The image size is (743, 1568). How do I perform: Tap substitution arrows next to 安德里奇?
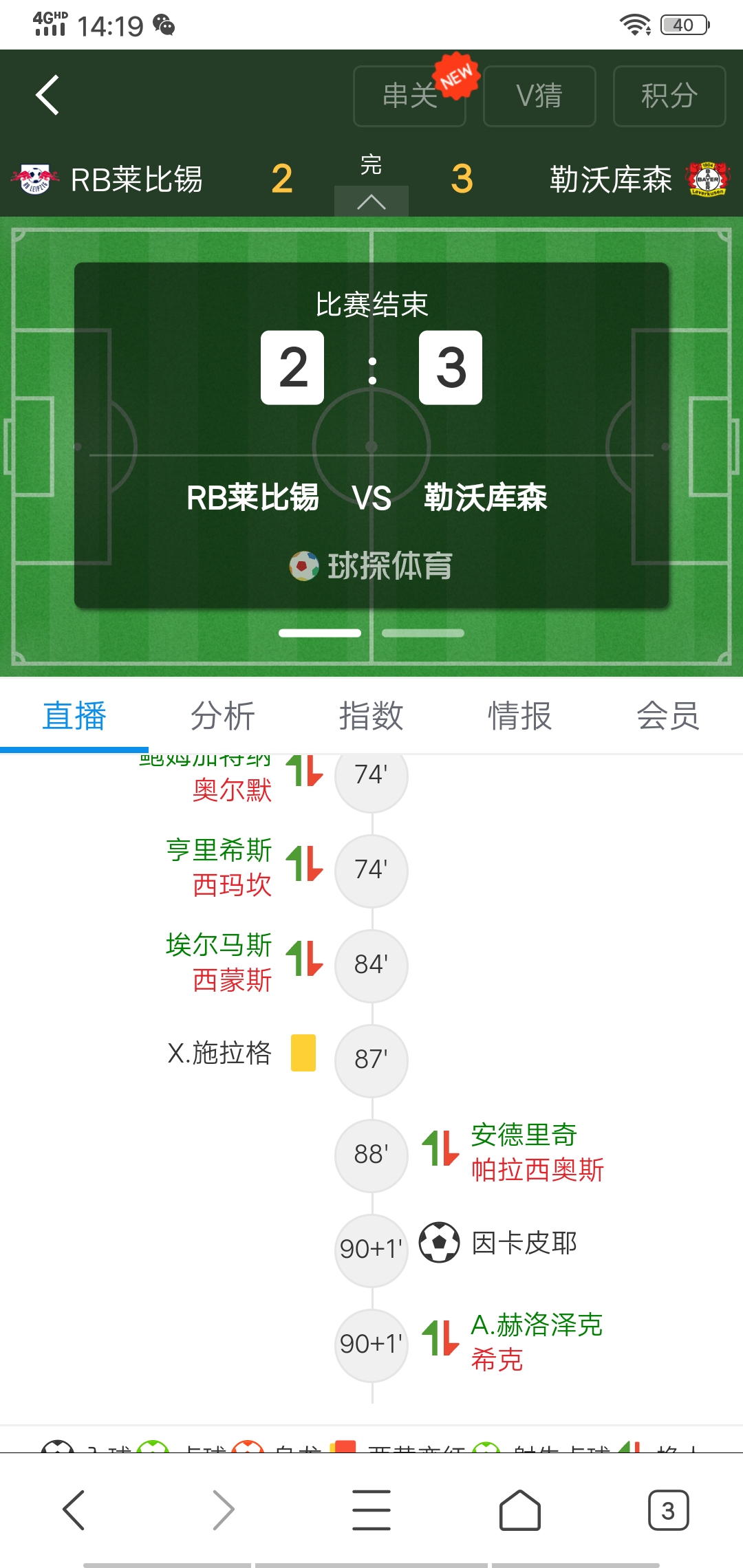440,1148
